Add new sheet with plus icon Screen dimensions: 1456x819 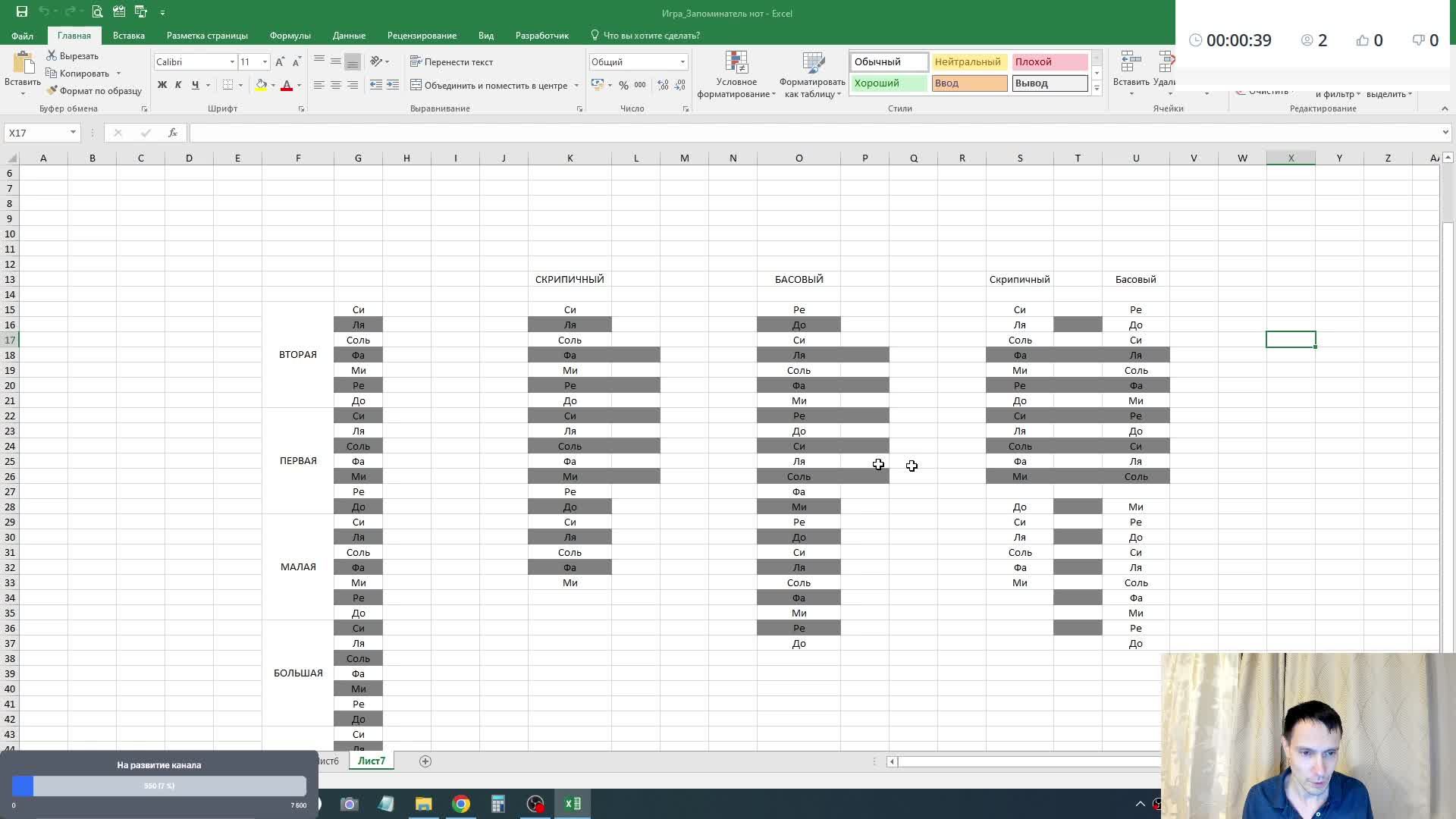[x=425, y=761]
